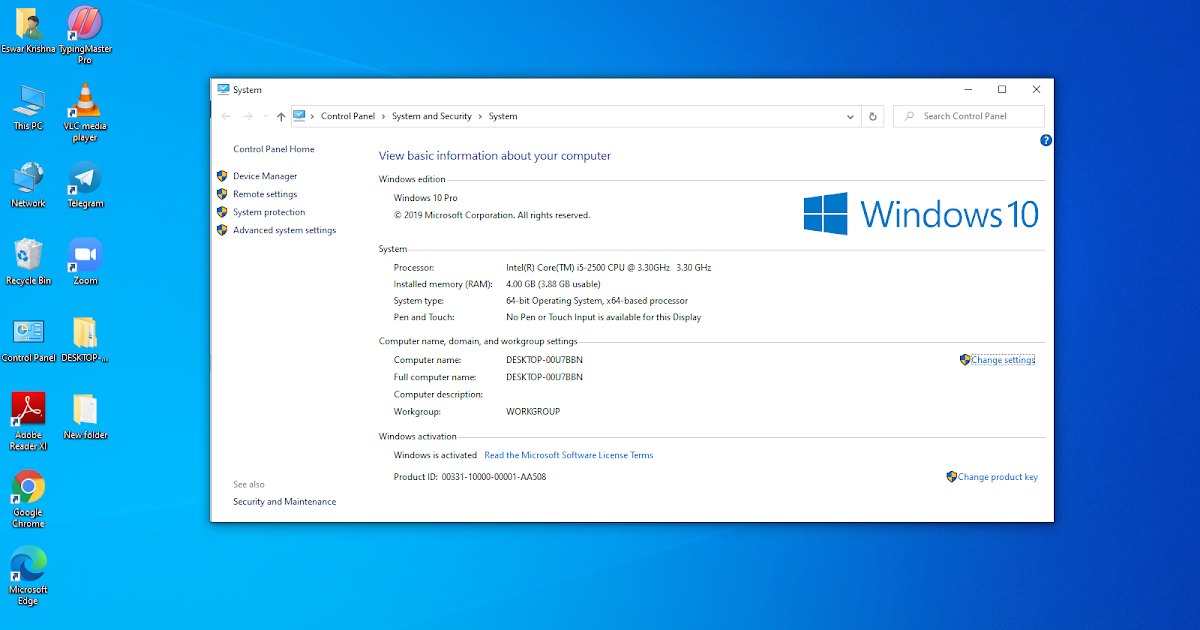Click the help question mark icon
The image size is (1200, 630).
pyautogui.click(x=1045, y=141)
